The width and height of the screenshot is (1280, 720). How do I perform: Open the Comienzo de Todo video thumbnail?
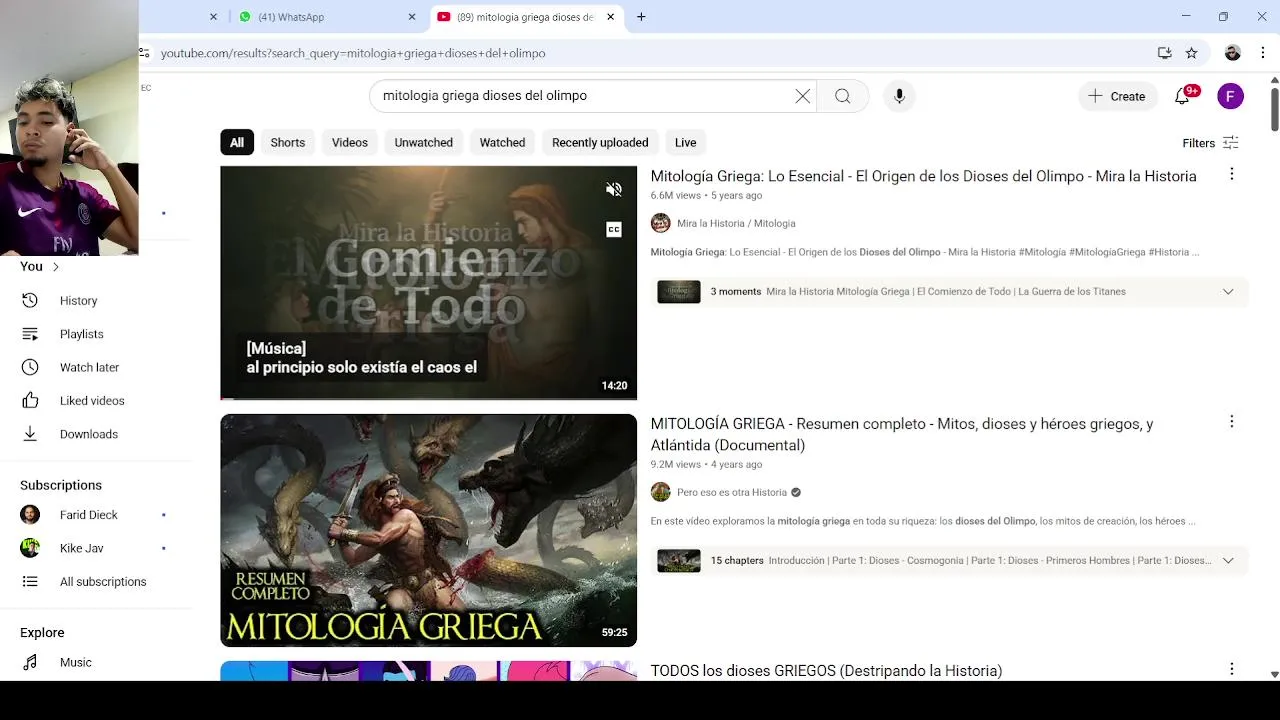pos(428,283)
